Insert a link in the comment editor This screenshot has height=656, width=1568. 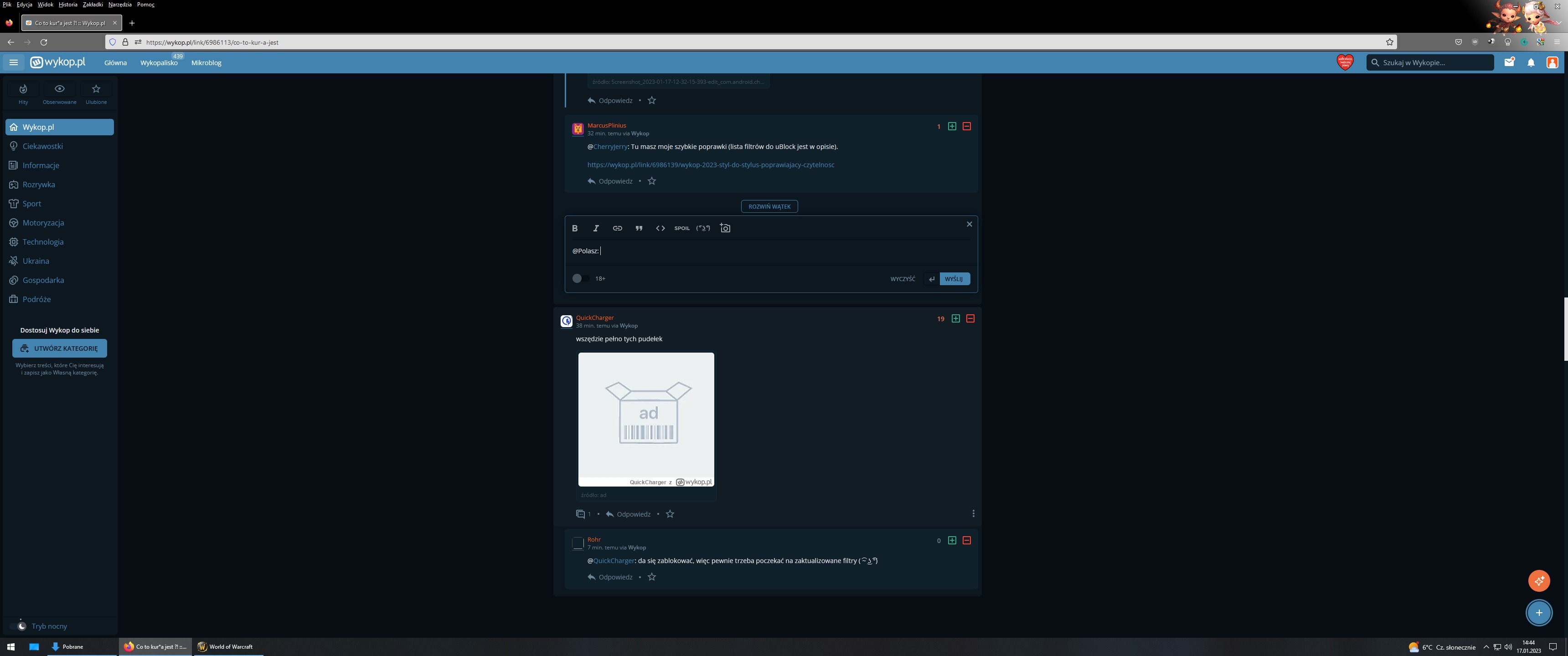pos(617,228)
